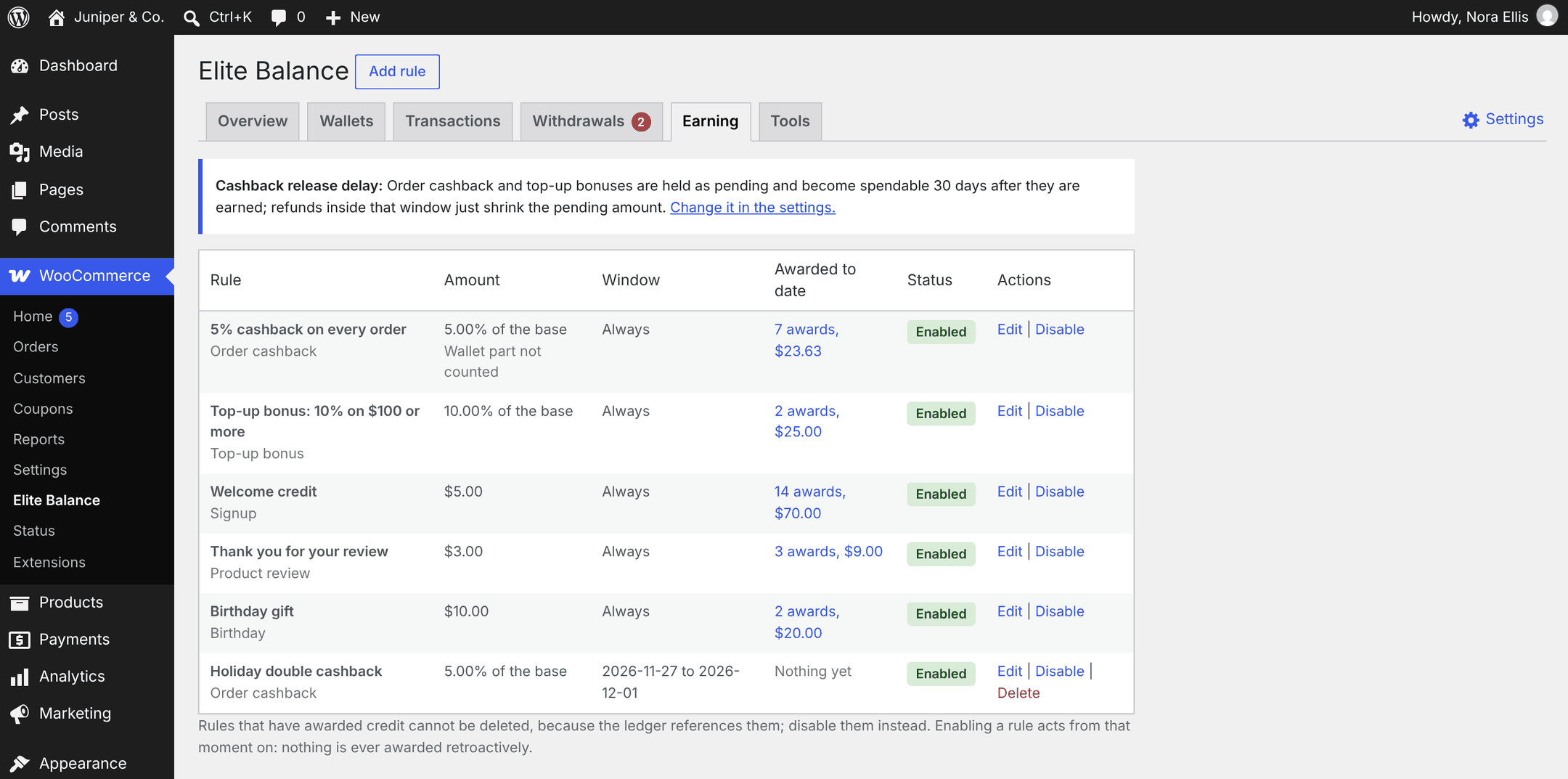
Task: Click the WordPress logo icon
Action: coord(18,17)
